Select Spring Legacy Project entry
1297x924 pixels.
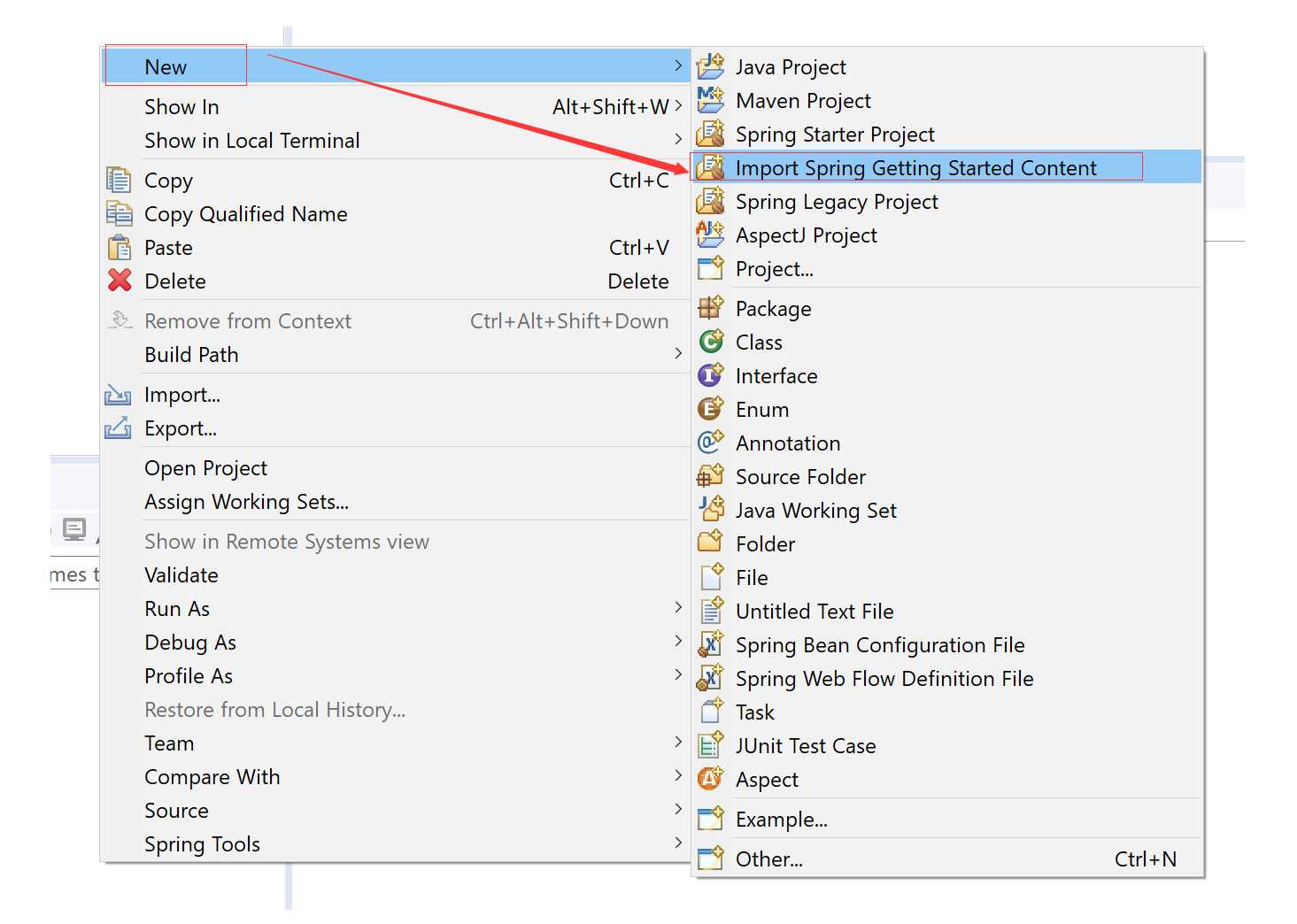pos(946,201)
